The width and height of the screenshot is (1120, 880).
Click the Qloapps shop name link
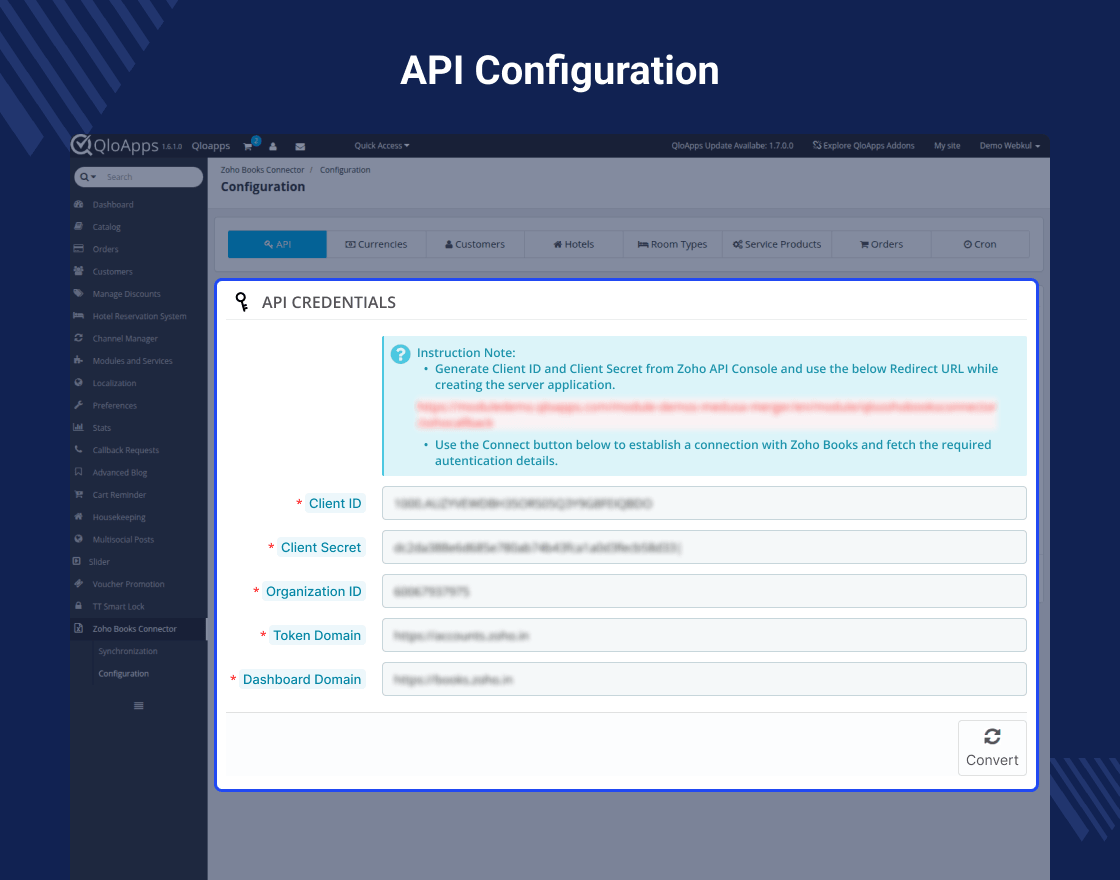point(211,146)
